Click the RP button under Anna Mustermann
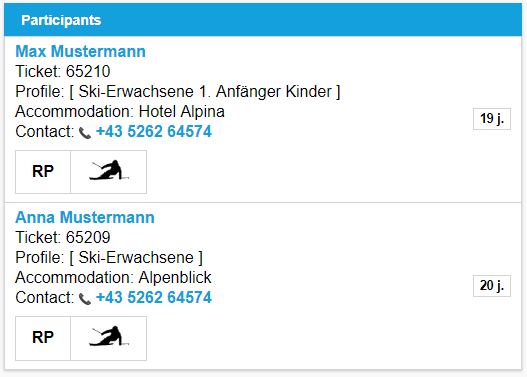Screen dimensions: 527x377 pyautogui.click(x=43, y=338)
